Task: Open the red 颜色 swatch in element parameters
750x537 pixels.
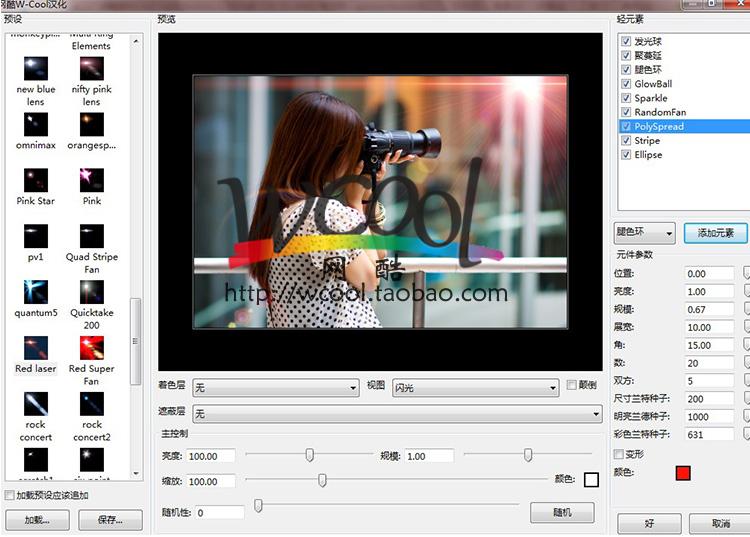Action: tap(683, 472)
